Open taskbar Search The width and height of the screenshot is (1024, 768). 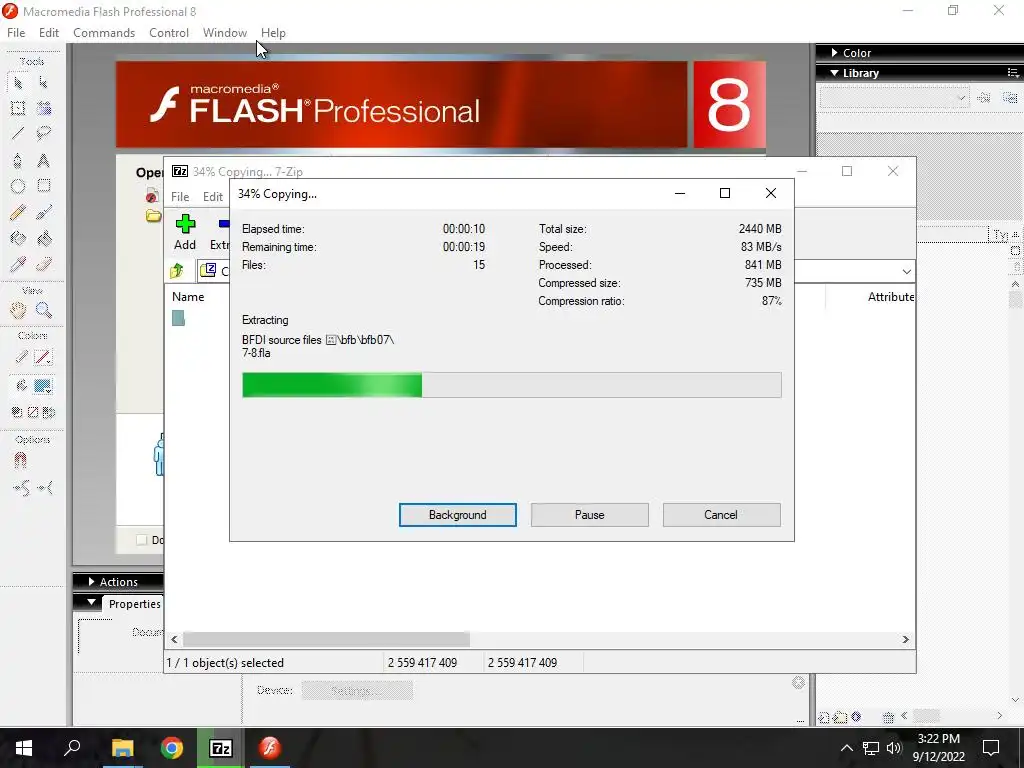[72, 748]
